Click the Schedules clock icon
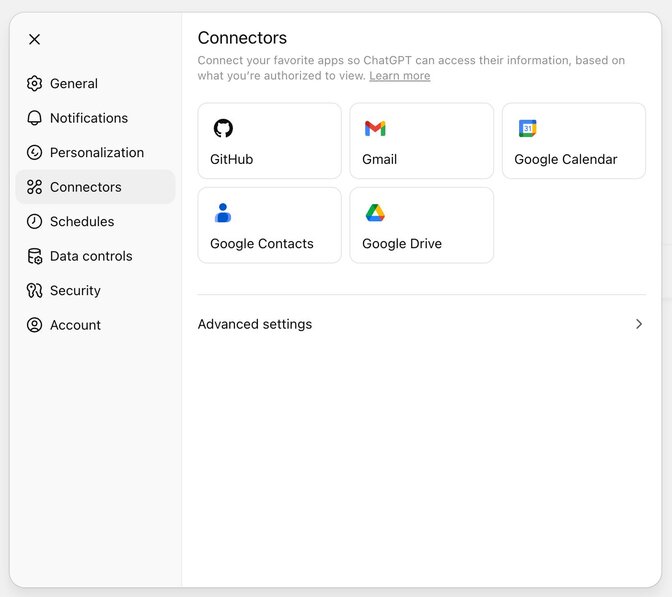This screenshot has width=672, height=597. [x=34, y=222]
